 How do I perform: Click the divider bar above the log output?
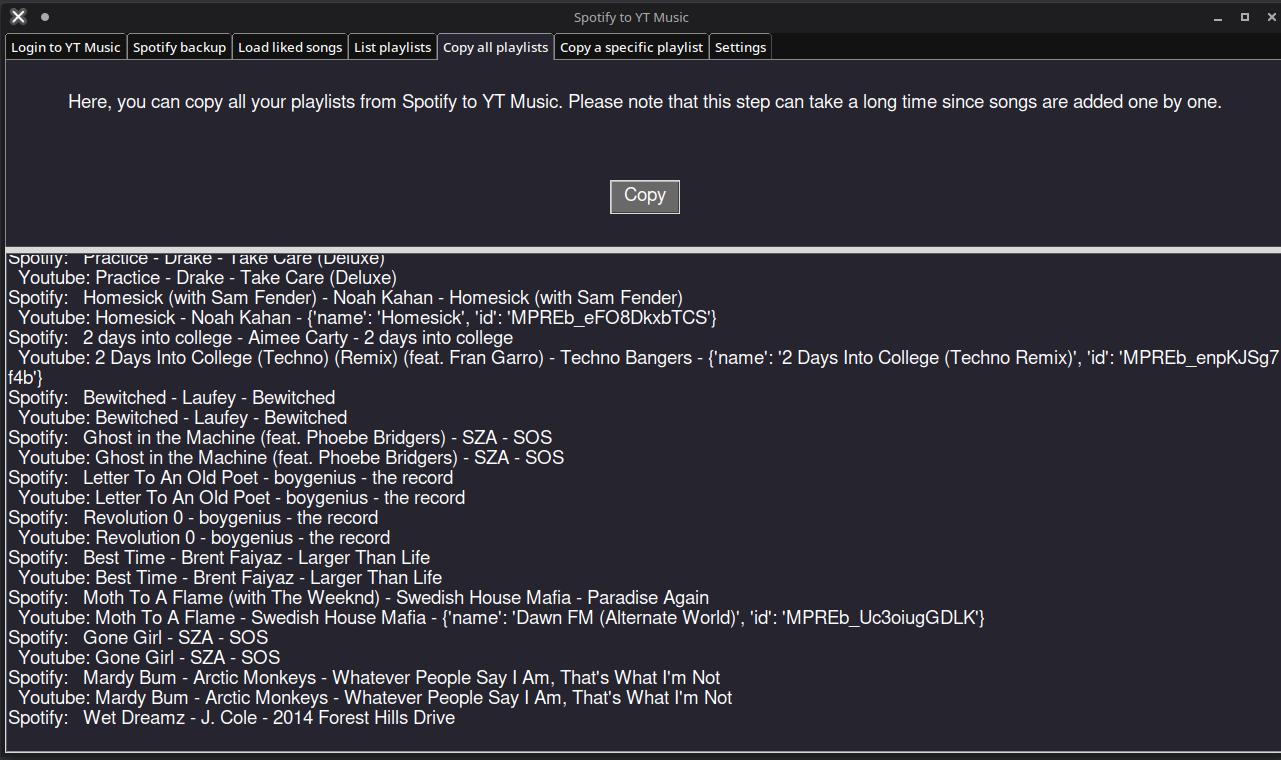(x=640, y=249)
